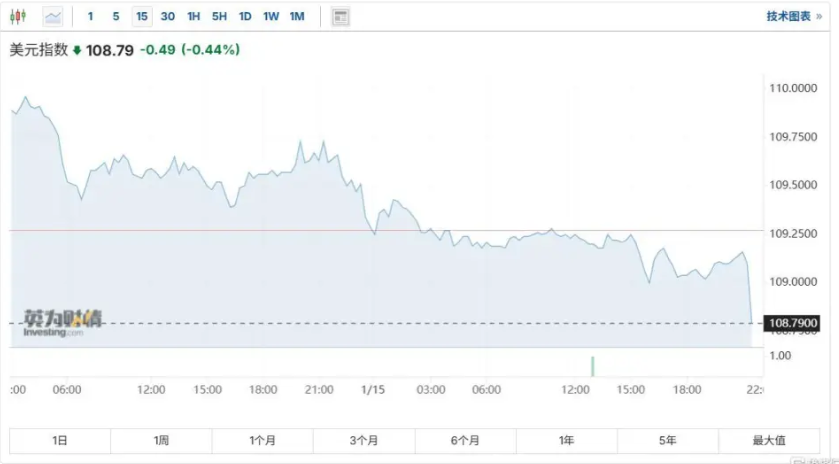Switch to 1H interval
This screenshot has width=839, height=464.
[x=193, y=17]
